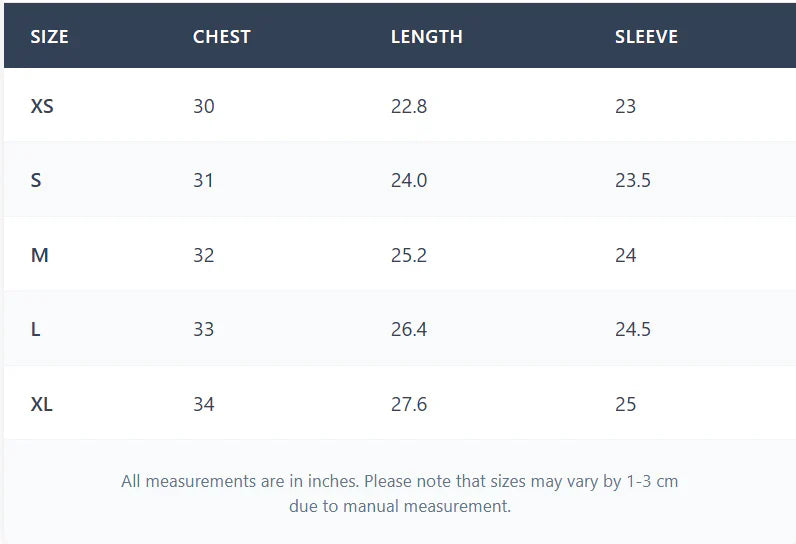Select the L size row label

[36, 329]
